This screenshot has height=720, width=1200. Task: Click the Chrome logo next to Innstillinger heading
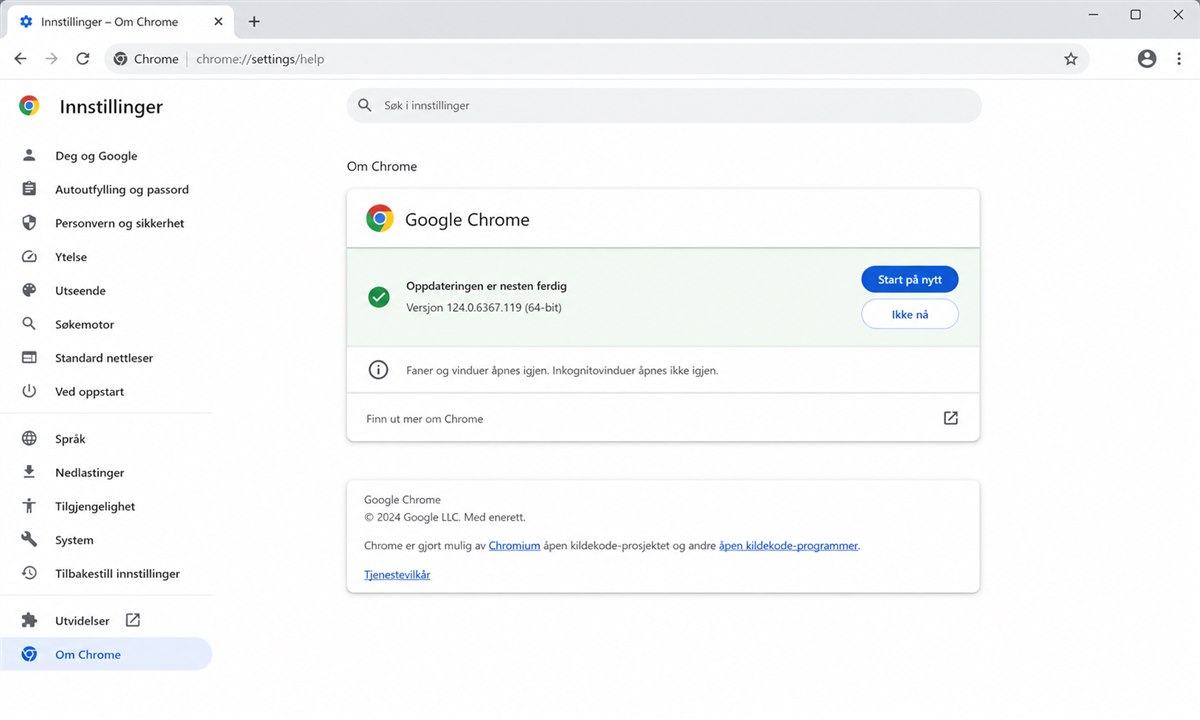tap(29, 106)
